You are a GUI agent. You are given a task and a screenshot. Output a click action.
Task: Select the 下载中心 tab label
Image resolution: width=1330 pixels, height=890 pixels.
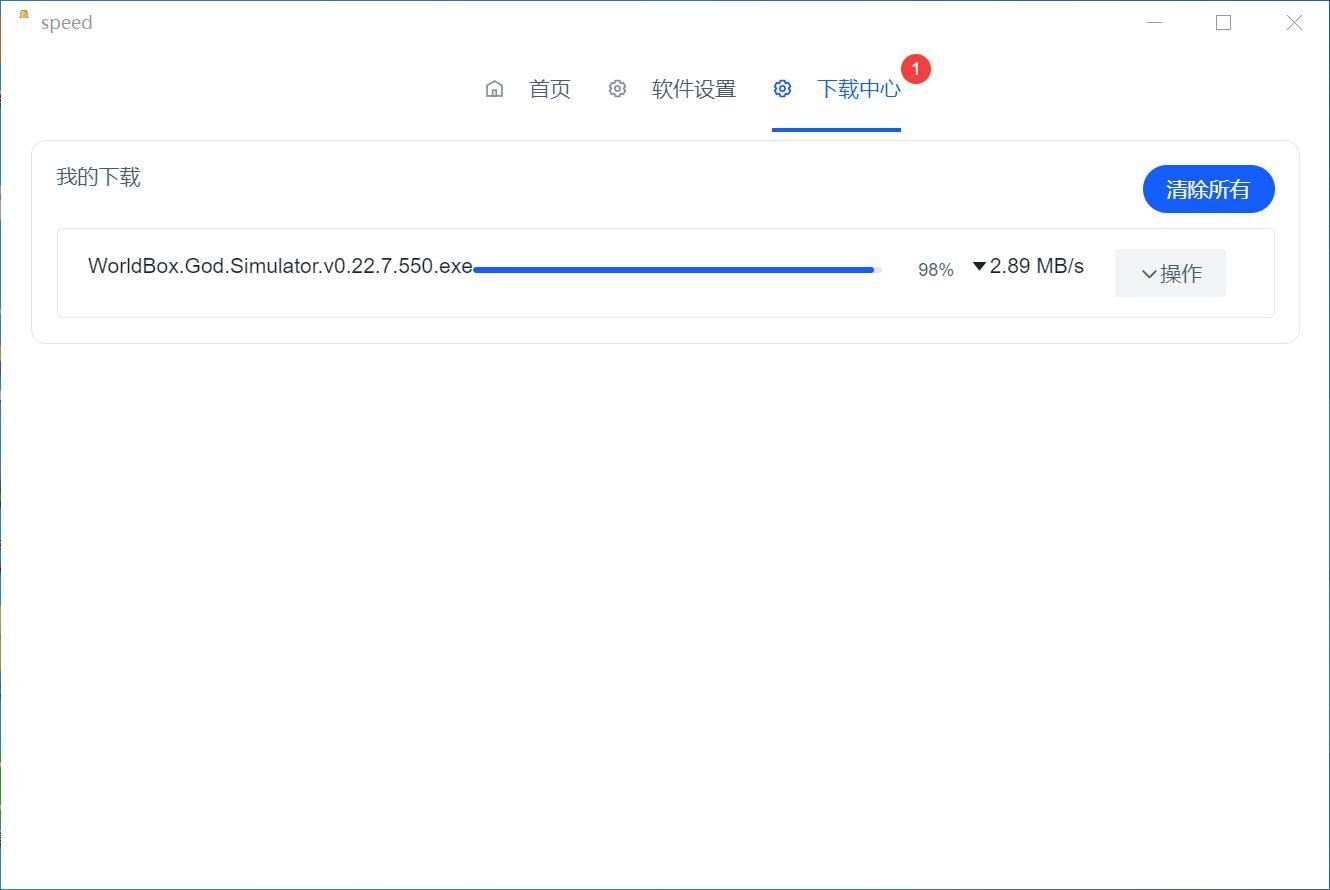(858, 89)
